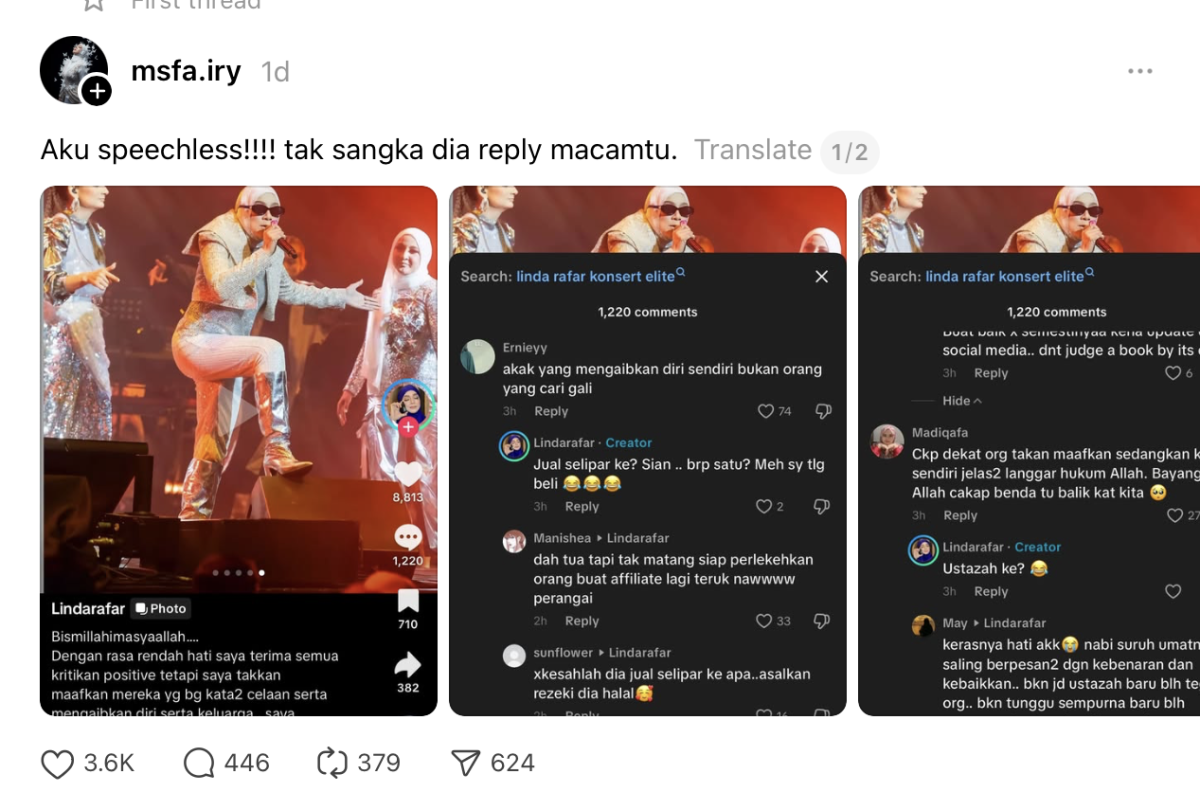Open the three-dot more options menu

(x=1140, y=71)
